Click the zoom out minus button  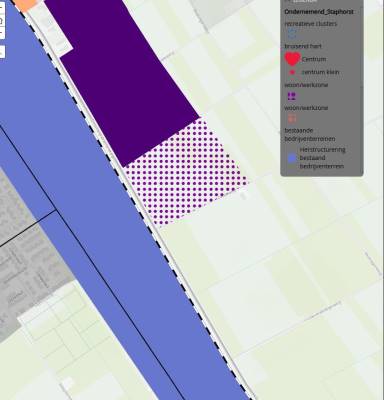pyautogui.click(x=1, y=33)
